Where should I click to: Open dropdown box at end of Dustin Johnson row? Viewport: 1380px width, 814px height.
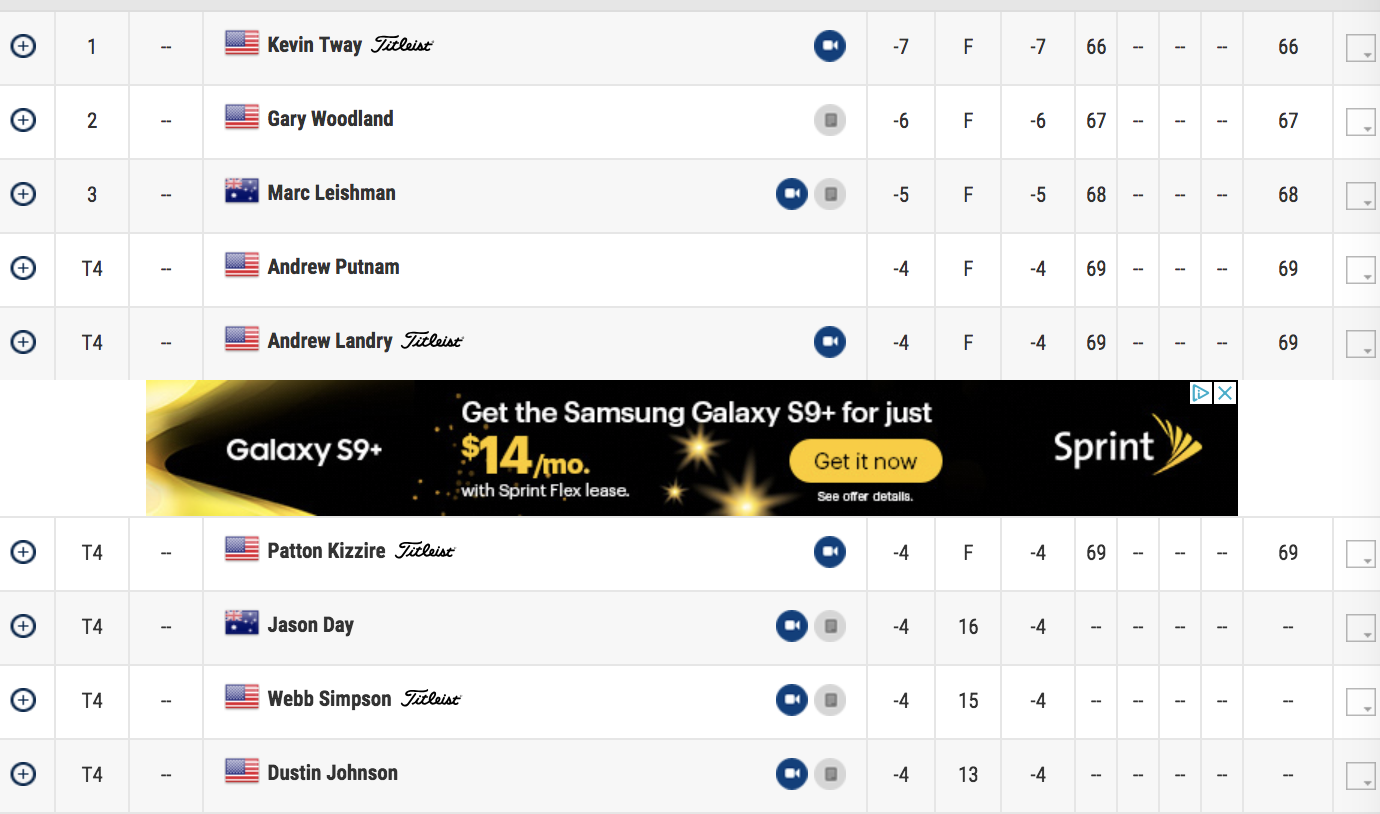1361,776
